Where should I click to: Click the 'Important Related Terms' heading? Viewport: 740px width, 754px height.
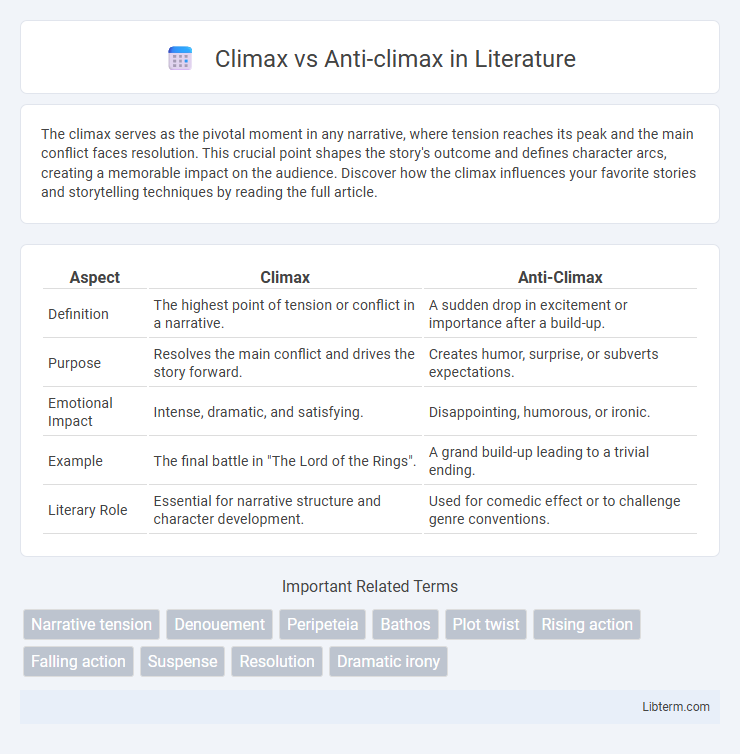(x=370, y=586)
